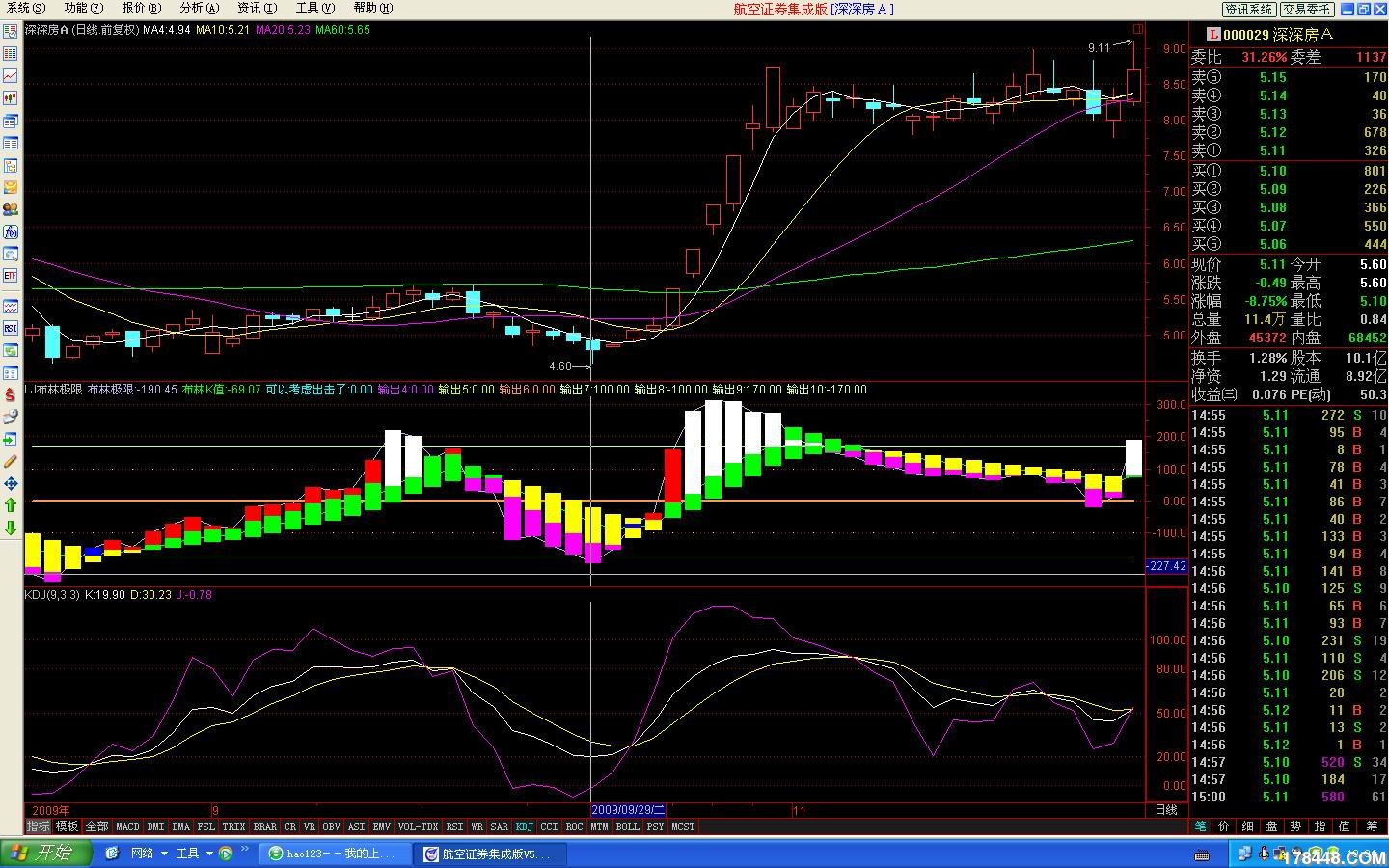Image resolution: width=1389 pixels, height=868 pixels.
Task: Switch to the MCST indicator tab
Action: [683, 827]
